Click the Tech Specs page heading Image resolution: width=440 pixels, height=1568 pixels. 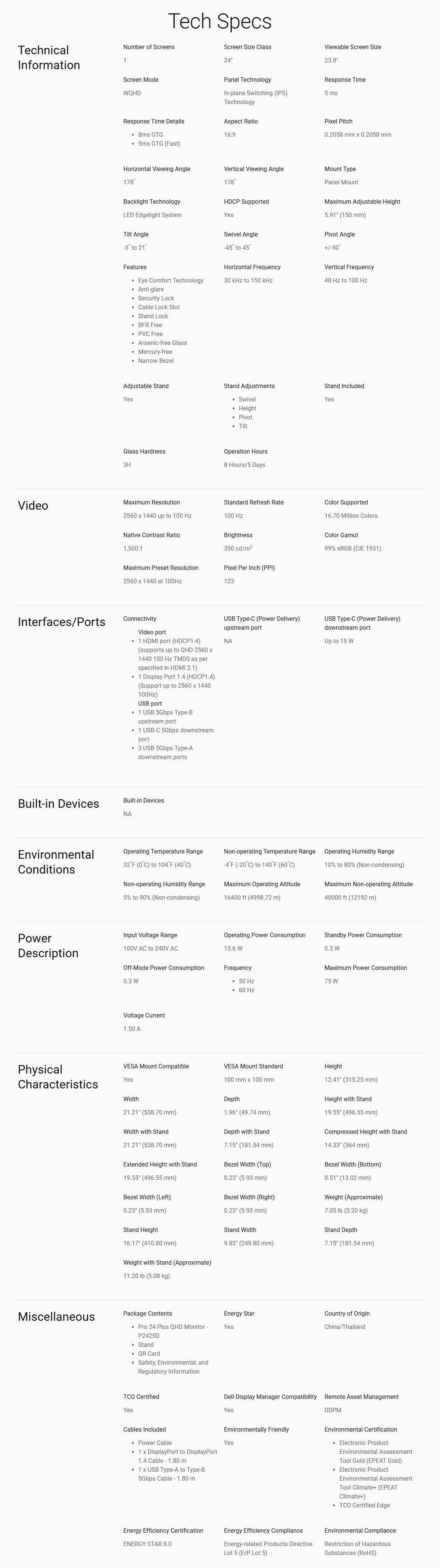(x=220, y=21)
